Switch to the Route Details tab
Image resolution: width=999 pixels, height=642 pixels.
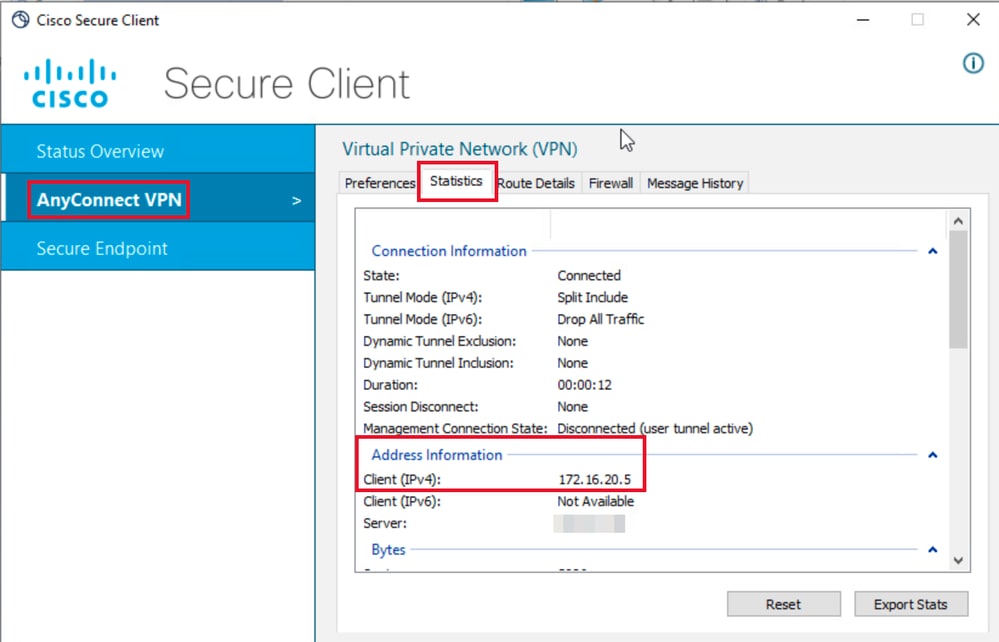536,183
